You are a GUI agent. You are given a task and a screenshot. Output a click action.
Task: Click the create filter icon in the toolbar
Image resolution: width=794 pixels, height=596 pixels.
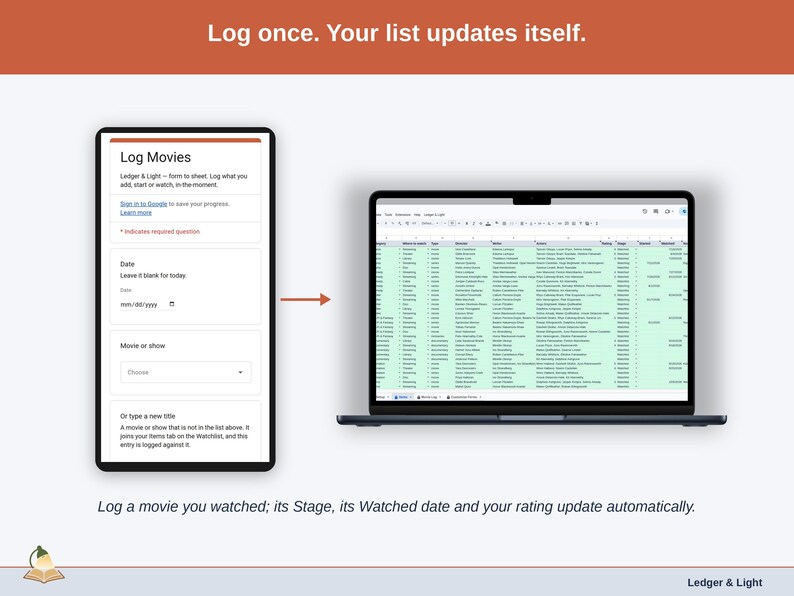580,223
